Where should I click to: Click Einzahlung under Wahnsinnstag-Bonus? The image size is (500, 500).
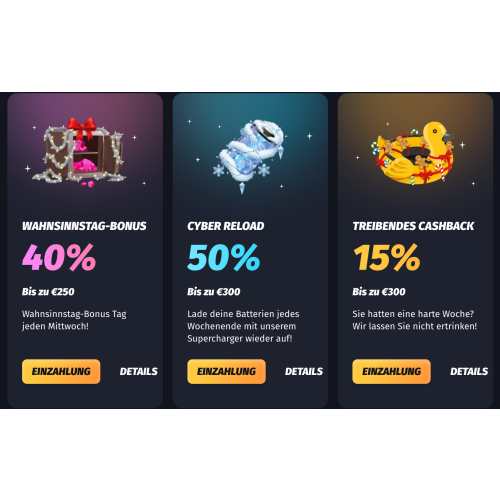(61, 371)
